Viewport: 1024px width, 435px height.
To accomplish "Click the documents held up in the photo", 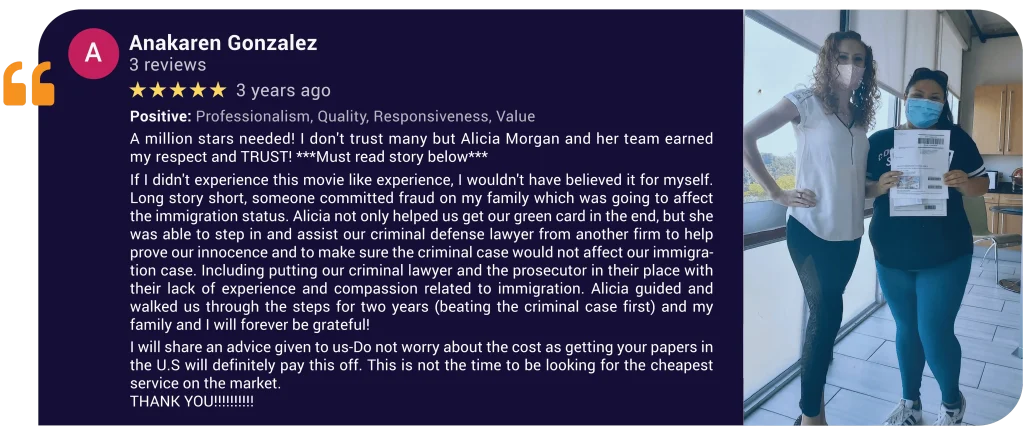I will click(x=919, y=170).
